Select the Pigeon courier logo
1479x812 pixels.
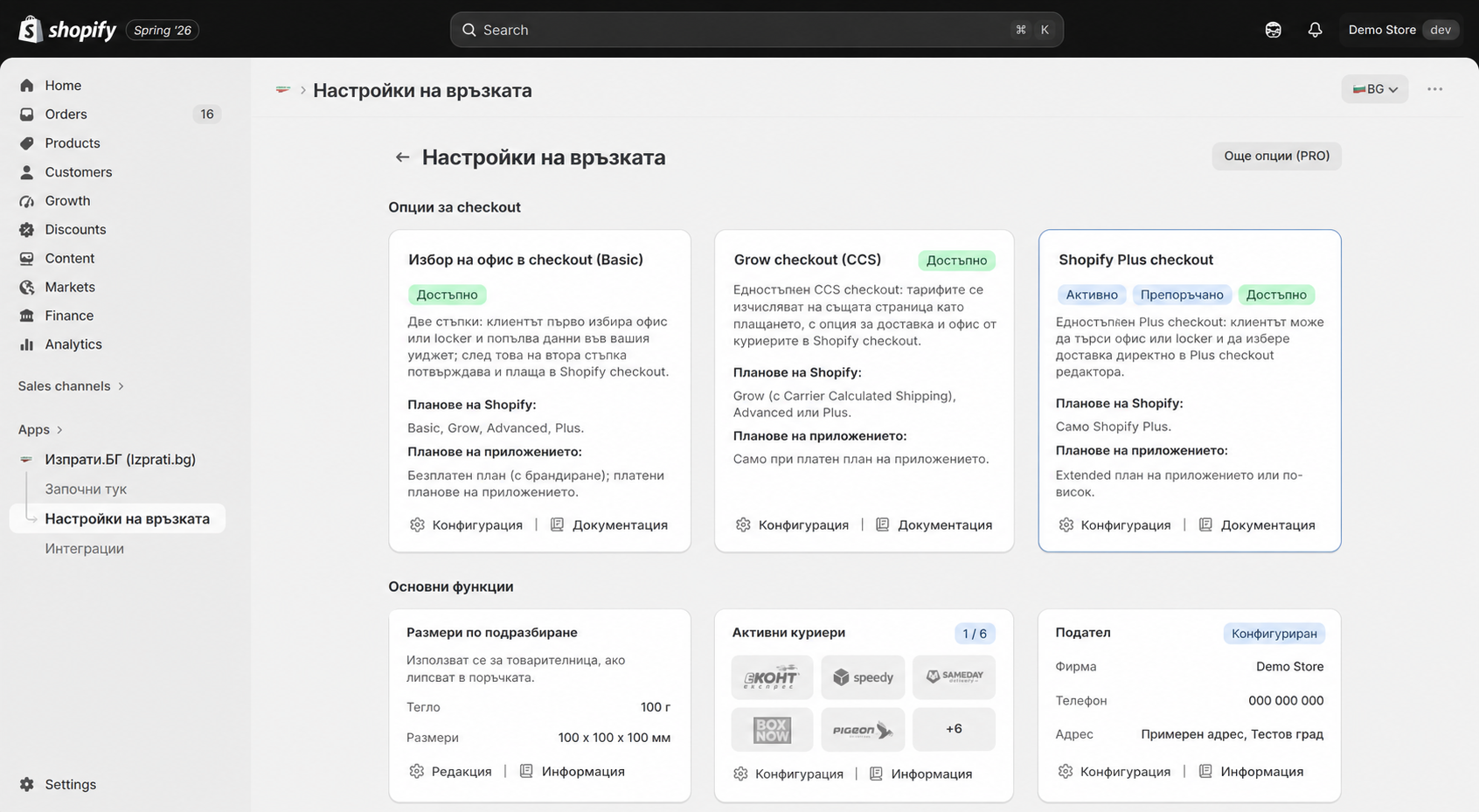point(863,729)
